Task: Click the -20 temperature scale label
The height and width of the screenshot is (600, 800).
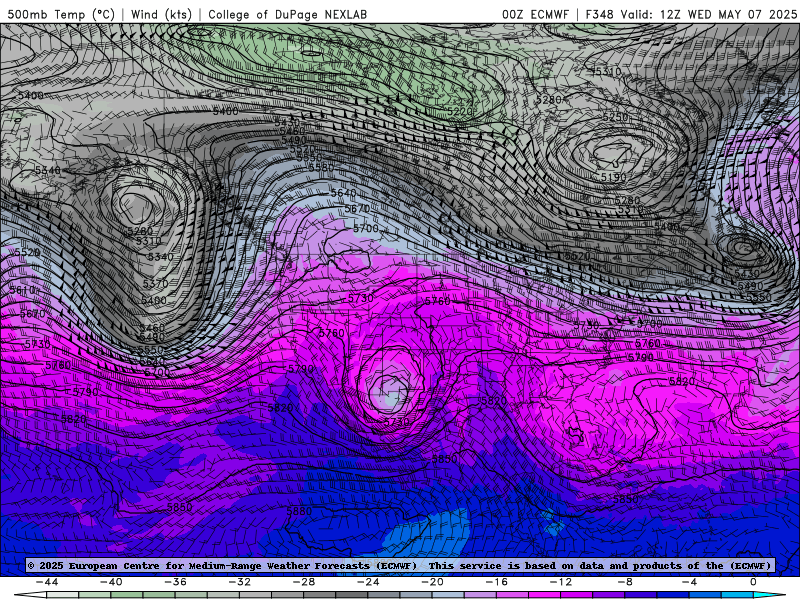Action: 433,582
